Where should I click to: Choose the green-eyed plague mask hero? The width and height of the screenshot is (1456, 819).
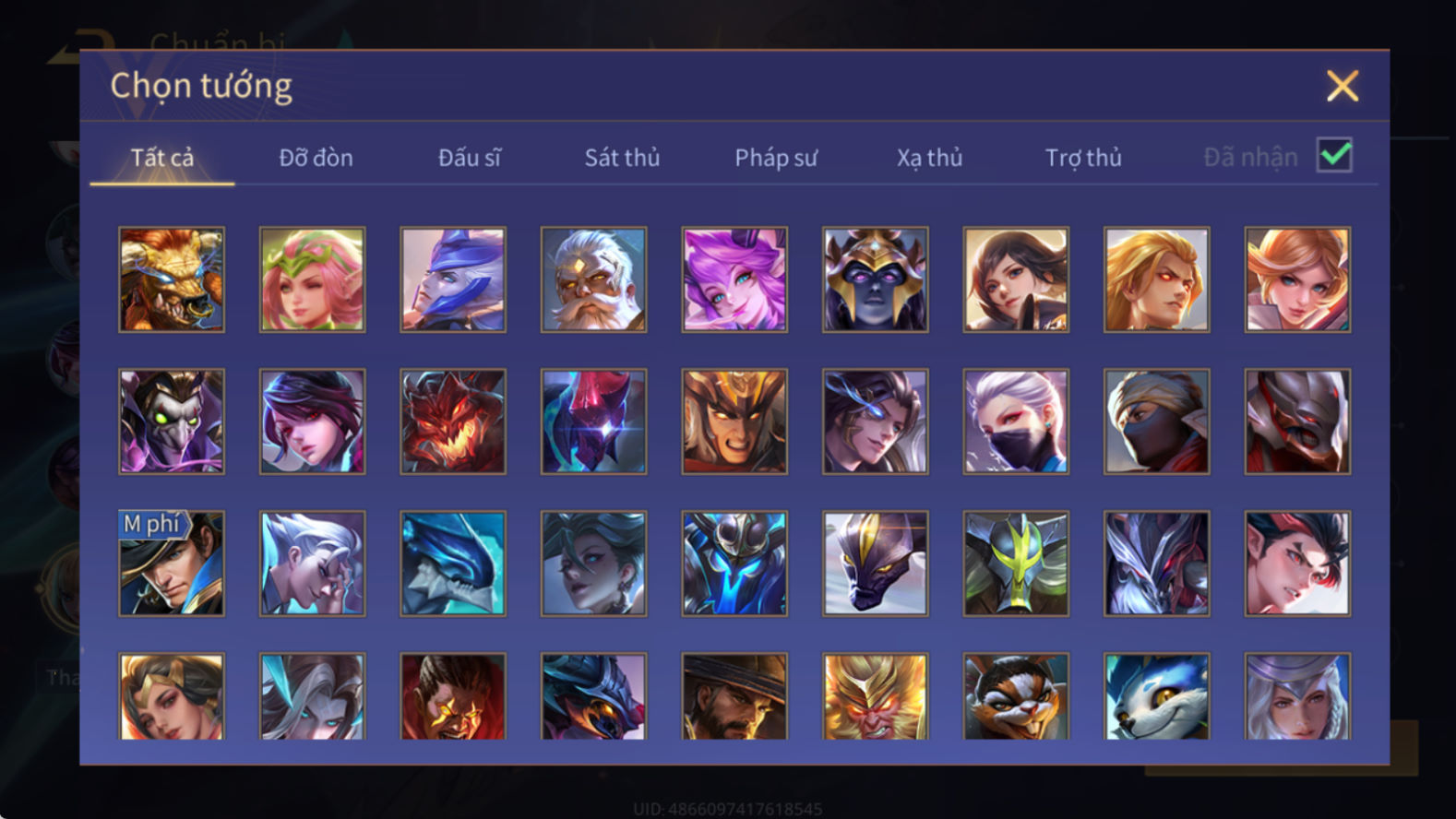172,421
